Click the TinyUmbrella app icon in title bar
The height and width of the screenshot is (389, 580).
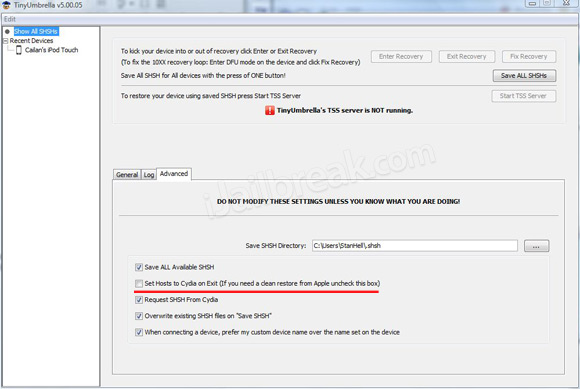pyautogui.click(x=6, y=5)
